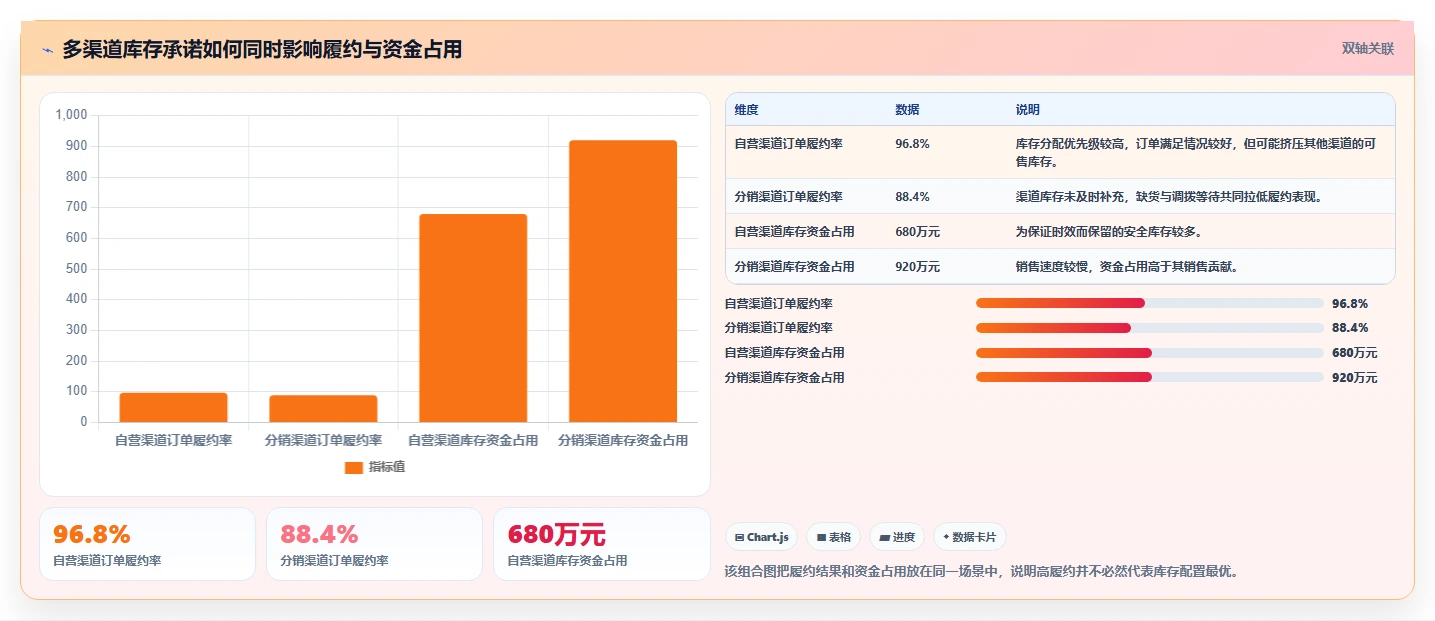This screenshot has height=621, width=1435.
Task: Select the 进度 tag chip
Action: pyautogui.click(x=897, y=537)
